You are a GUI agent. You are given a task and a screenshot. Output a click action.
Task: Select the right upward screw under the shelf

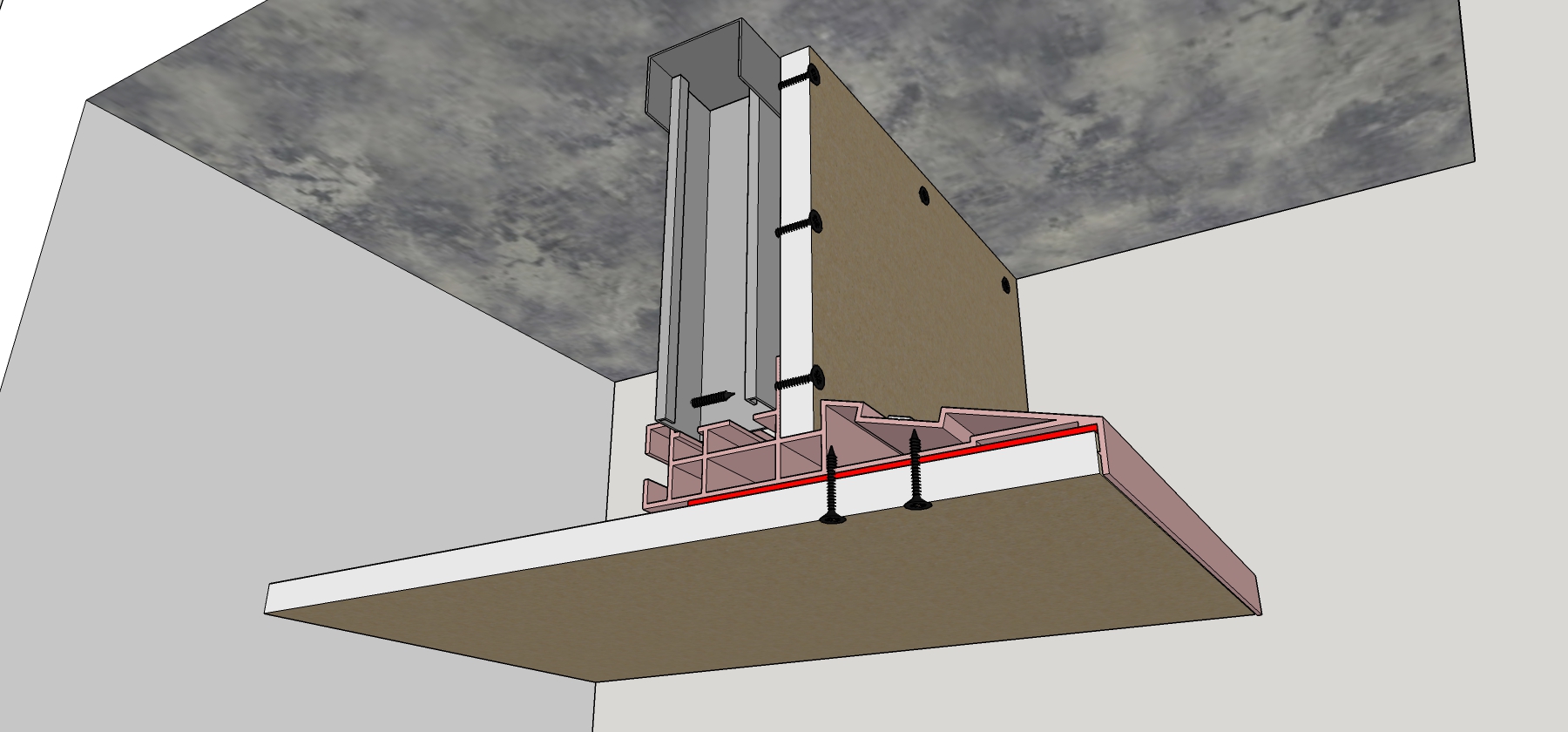915,471
